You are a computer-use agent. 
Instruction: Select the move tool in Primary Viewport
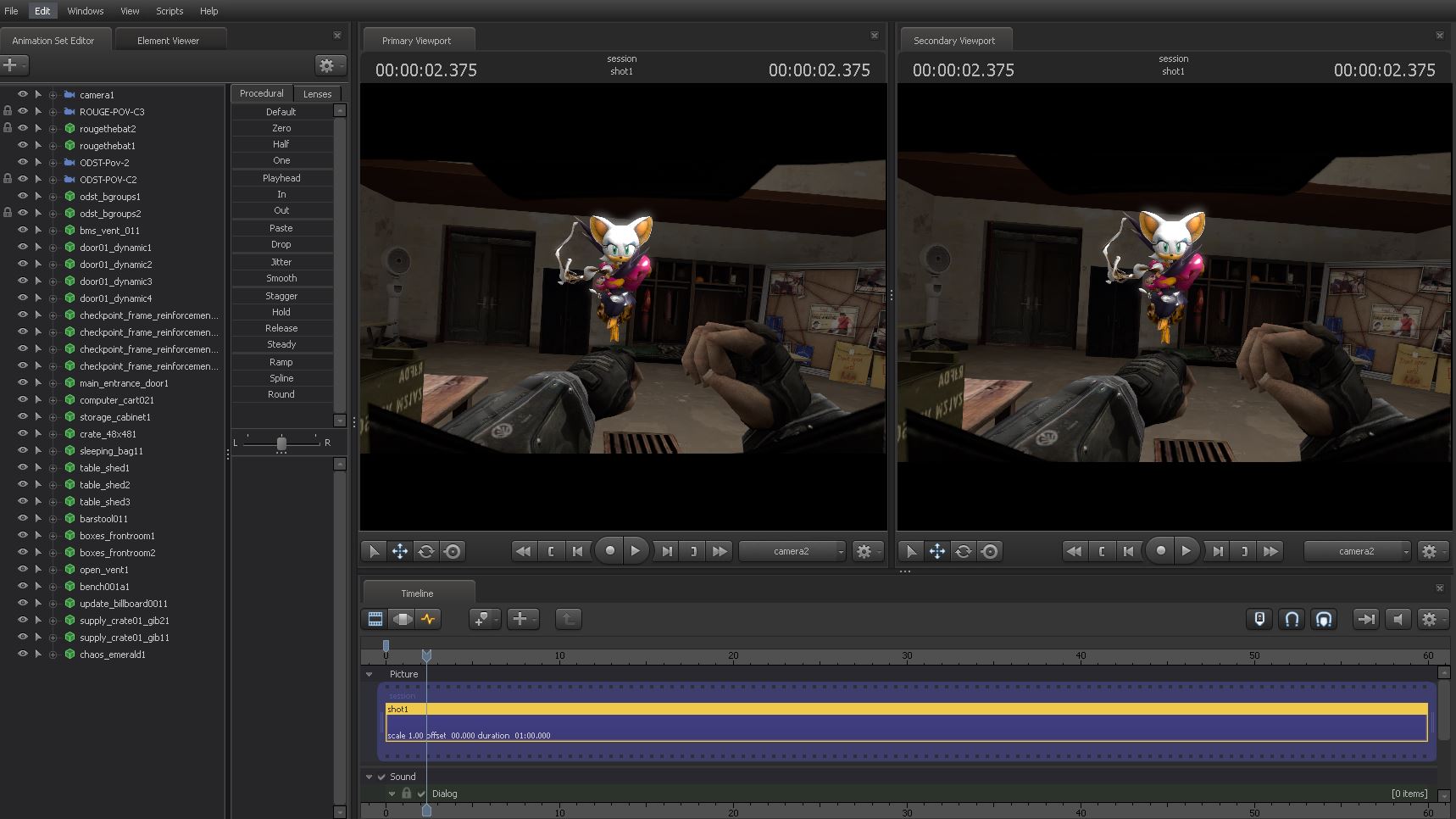pyautogui.click(x=399, y=551)
